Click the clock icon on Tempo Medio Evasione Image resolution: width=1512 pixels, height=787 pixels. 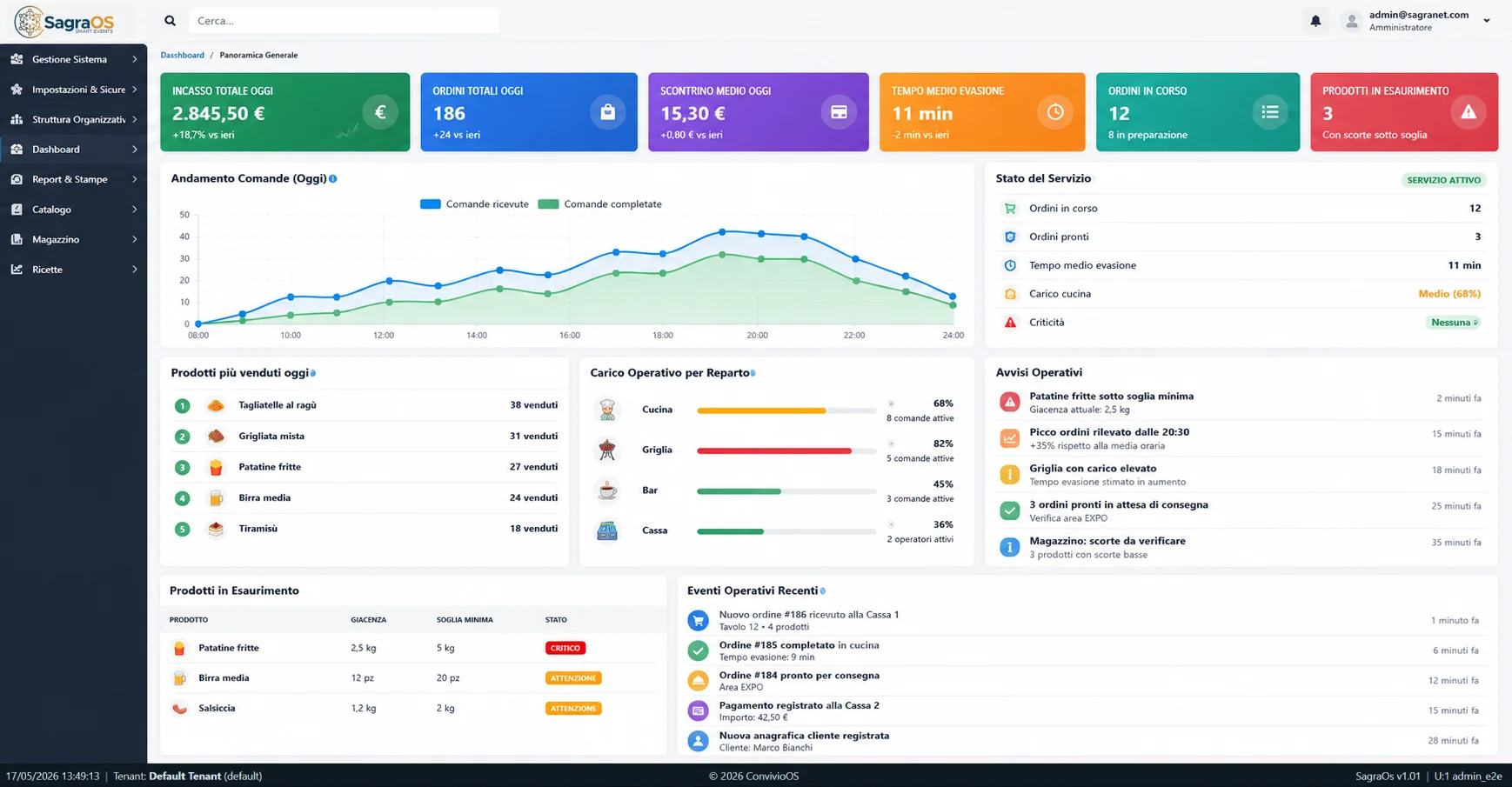(1055, 112)
